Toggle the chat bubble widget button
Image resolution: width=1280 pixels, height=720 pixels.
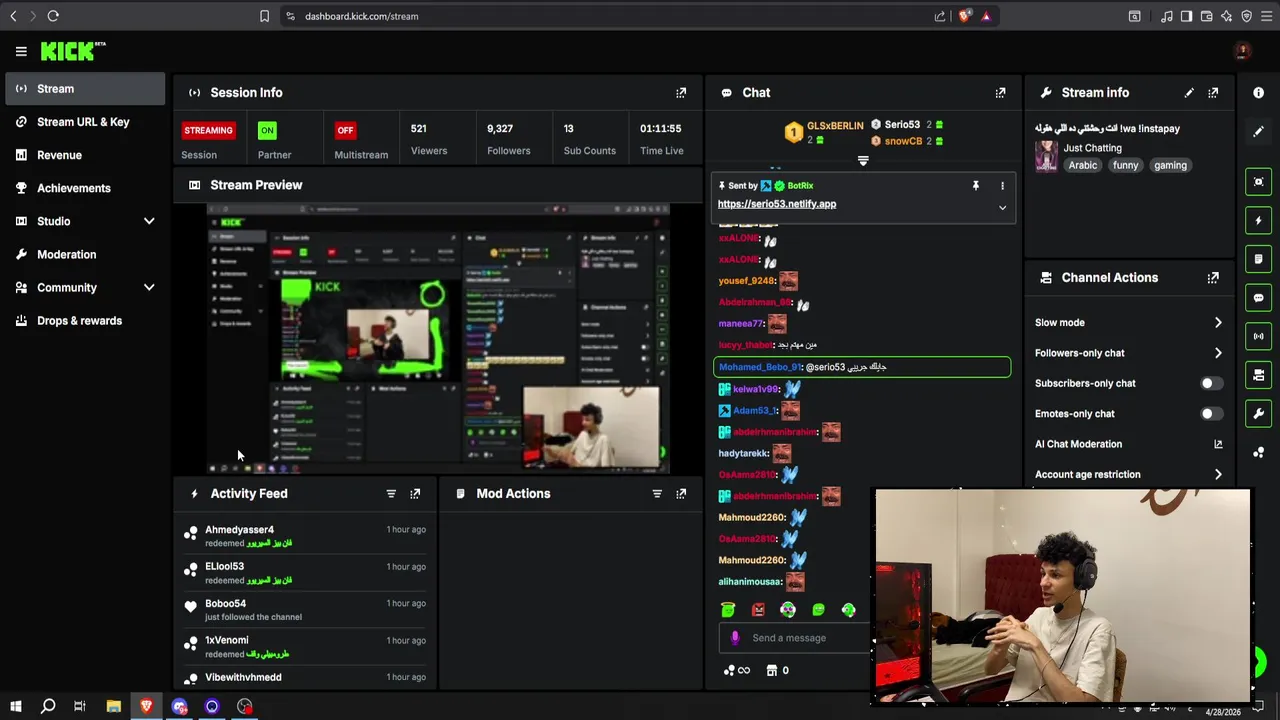pyautogui.click(x=1258, y=298)
